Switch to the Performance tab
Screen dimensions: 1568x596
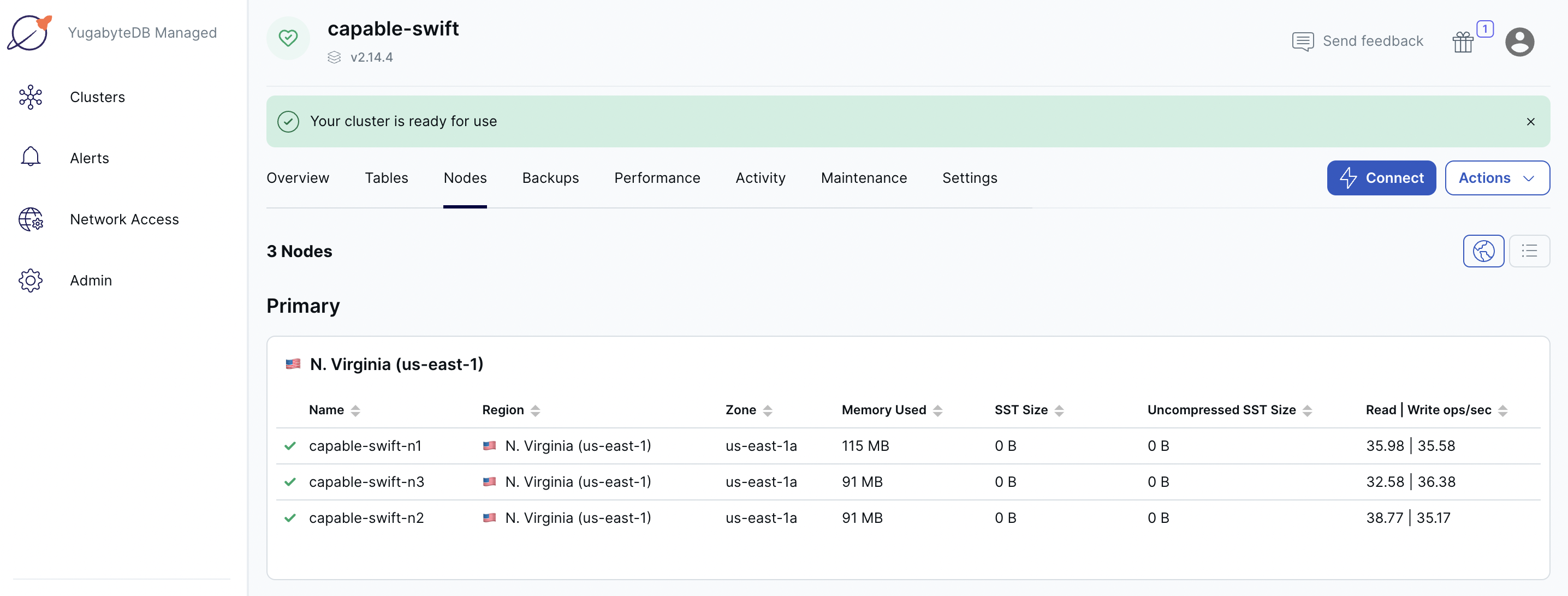(657, 177)
